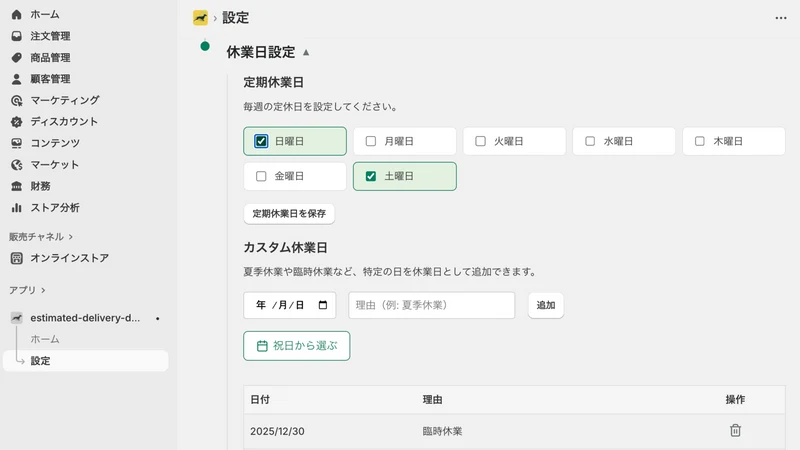Open ディスカウント in the sidebar

(64, 122)
